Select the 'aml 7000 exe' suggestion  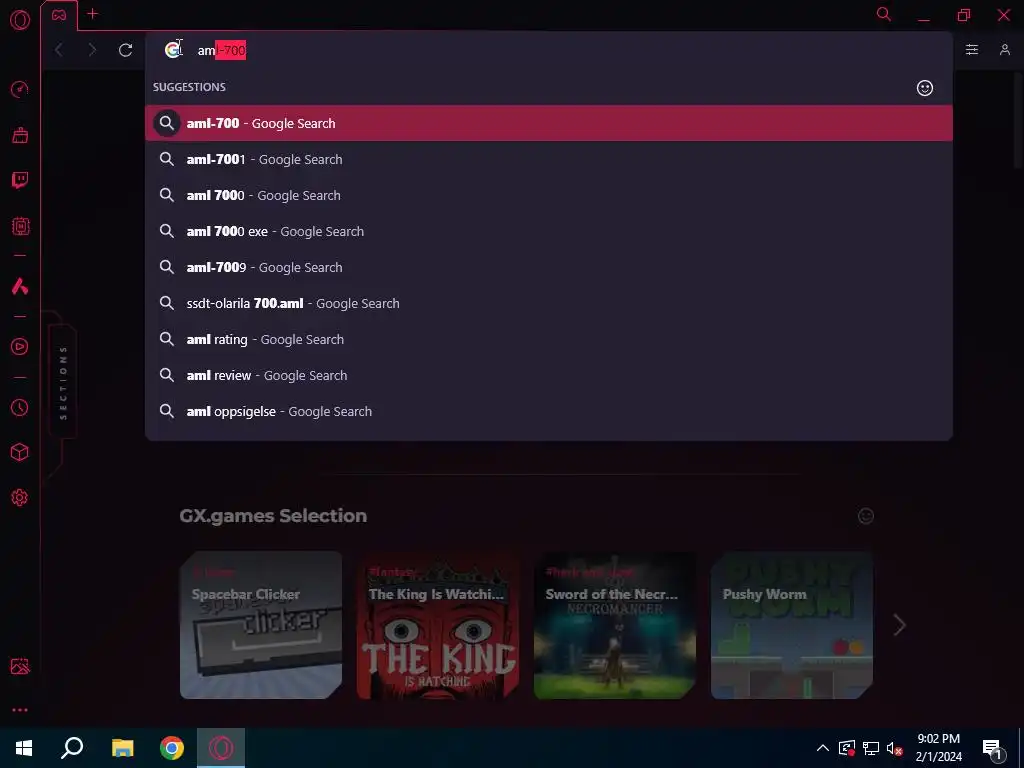tap(549, 231)
